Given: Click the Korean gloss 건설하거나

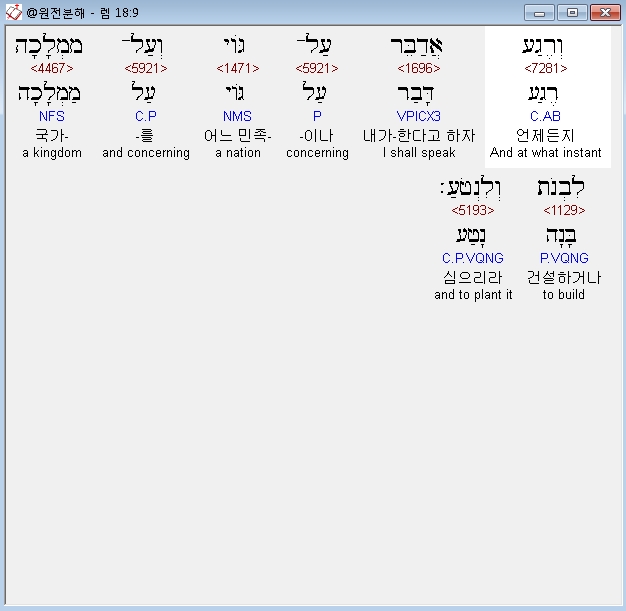Looking at the screenshot, I should click(564, 277).
